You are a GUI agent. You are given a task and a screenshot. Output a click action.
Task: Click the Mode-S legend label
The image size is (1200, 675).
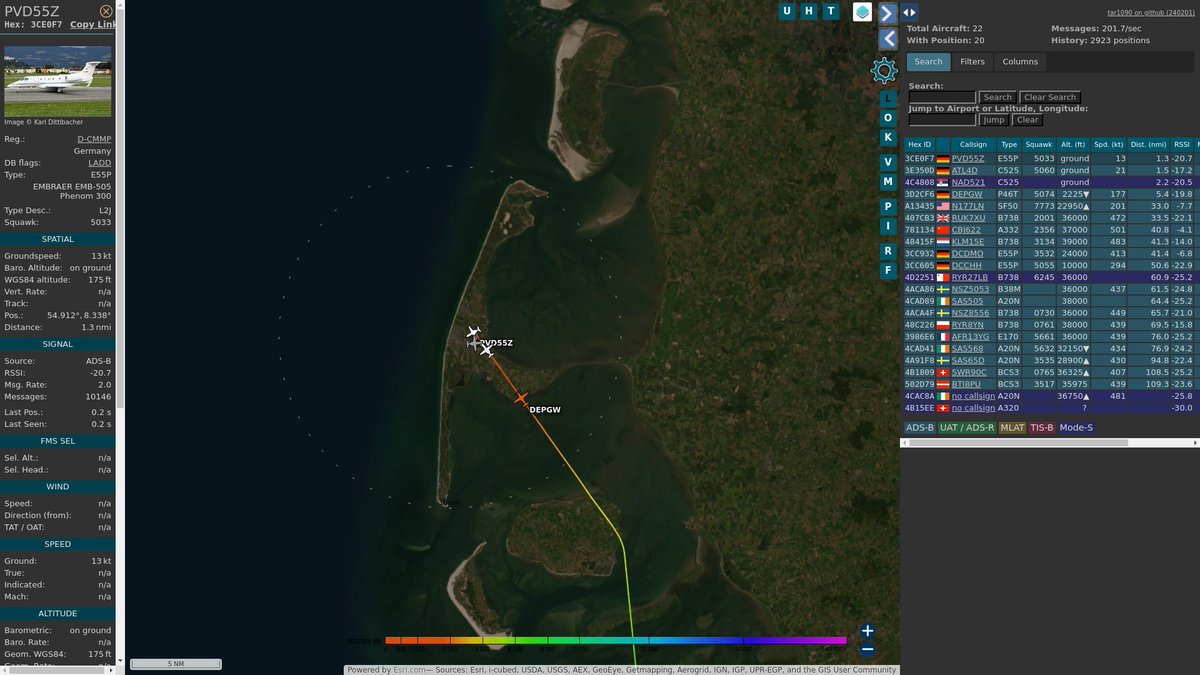1076,428
